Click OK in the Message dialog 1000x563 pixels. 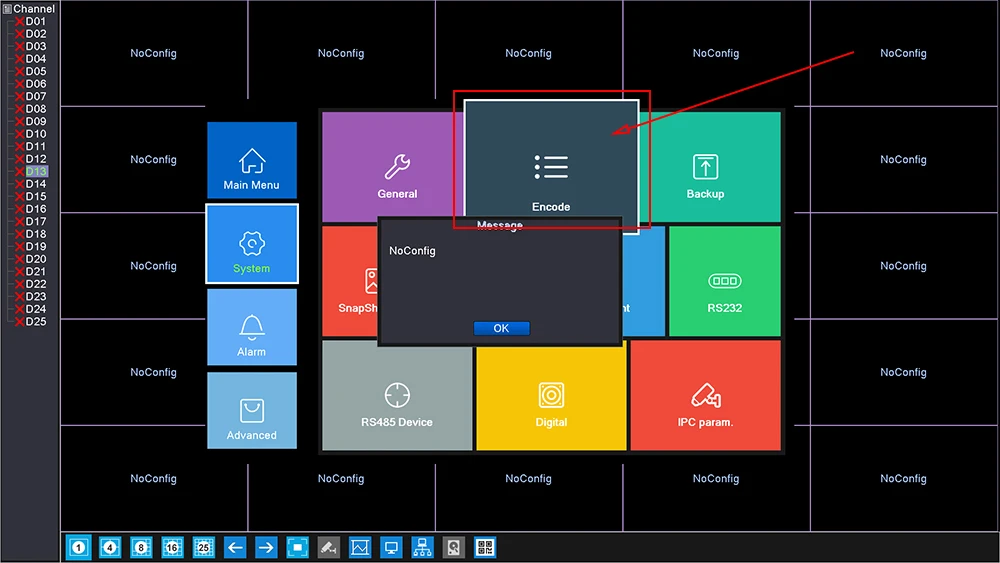(x=501, y=328)
